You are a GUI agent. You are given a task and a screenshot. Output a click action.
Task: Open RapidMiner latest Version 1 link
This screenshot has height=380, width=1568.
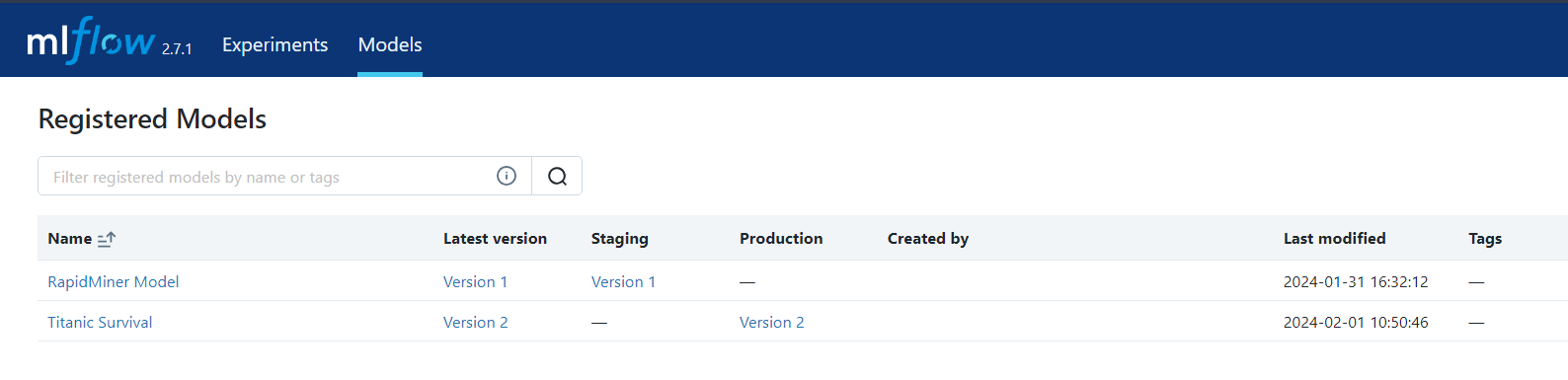click(x=475, y=281)
